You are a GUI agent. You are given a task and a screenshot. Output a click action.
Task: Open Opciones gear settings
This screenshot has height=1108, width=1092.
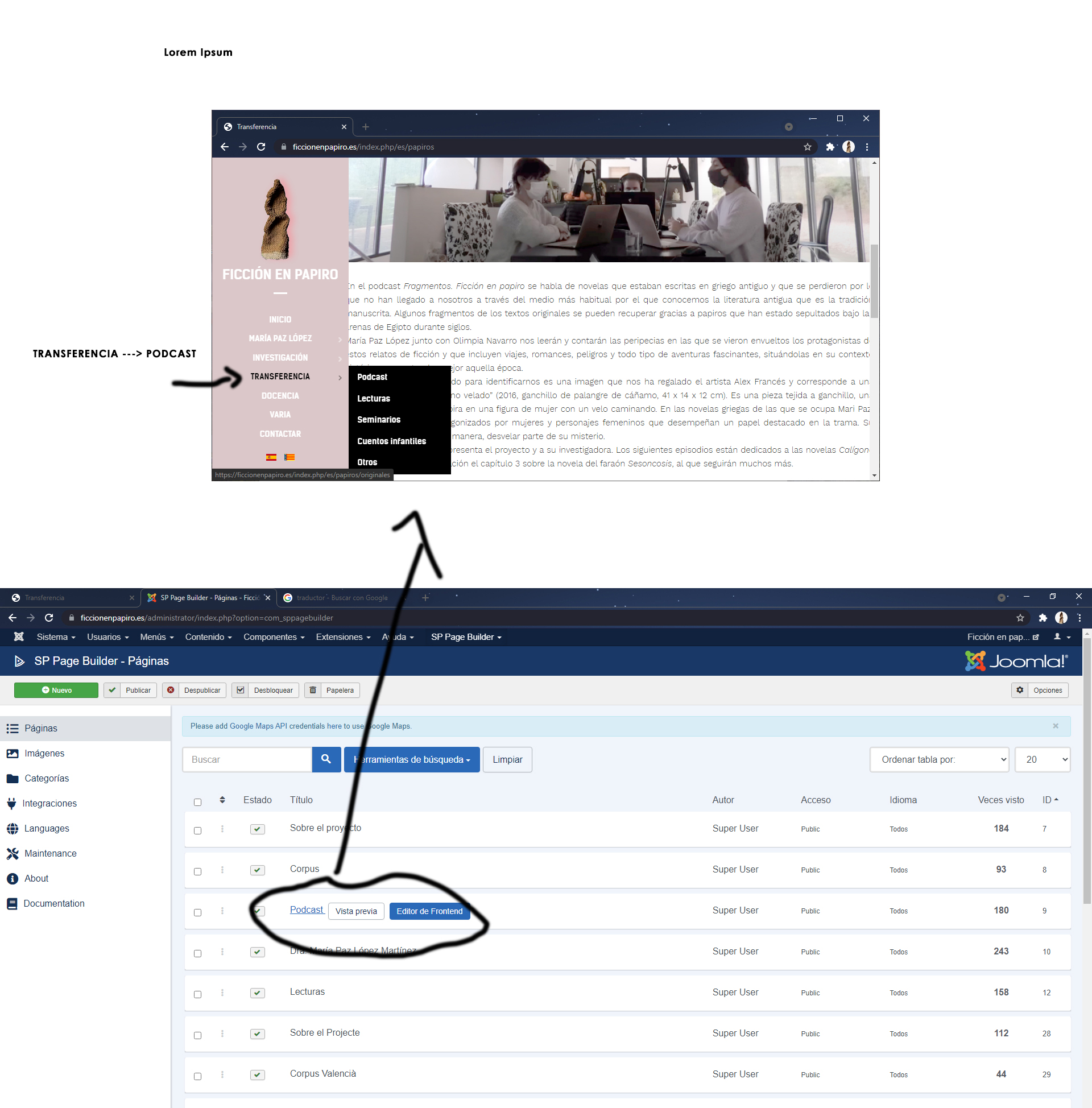click(x=1039, y=690)
